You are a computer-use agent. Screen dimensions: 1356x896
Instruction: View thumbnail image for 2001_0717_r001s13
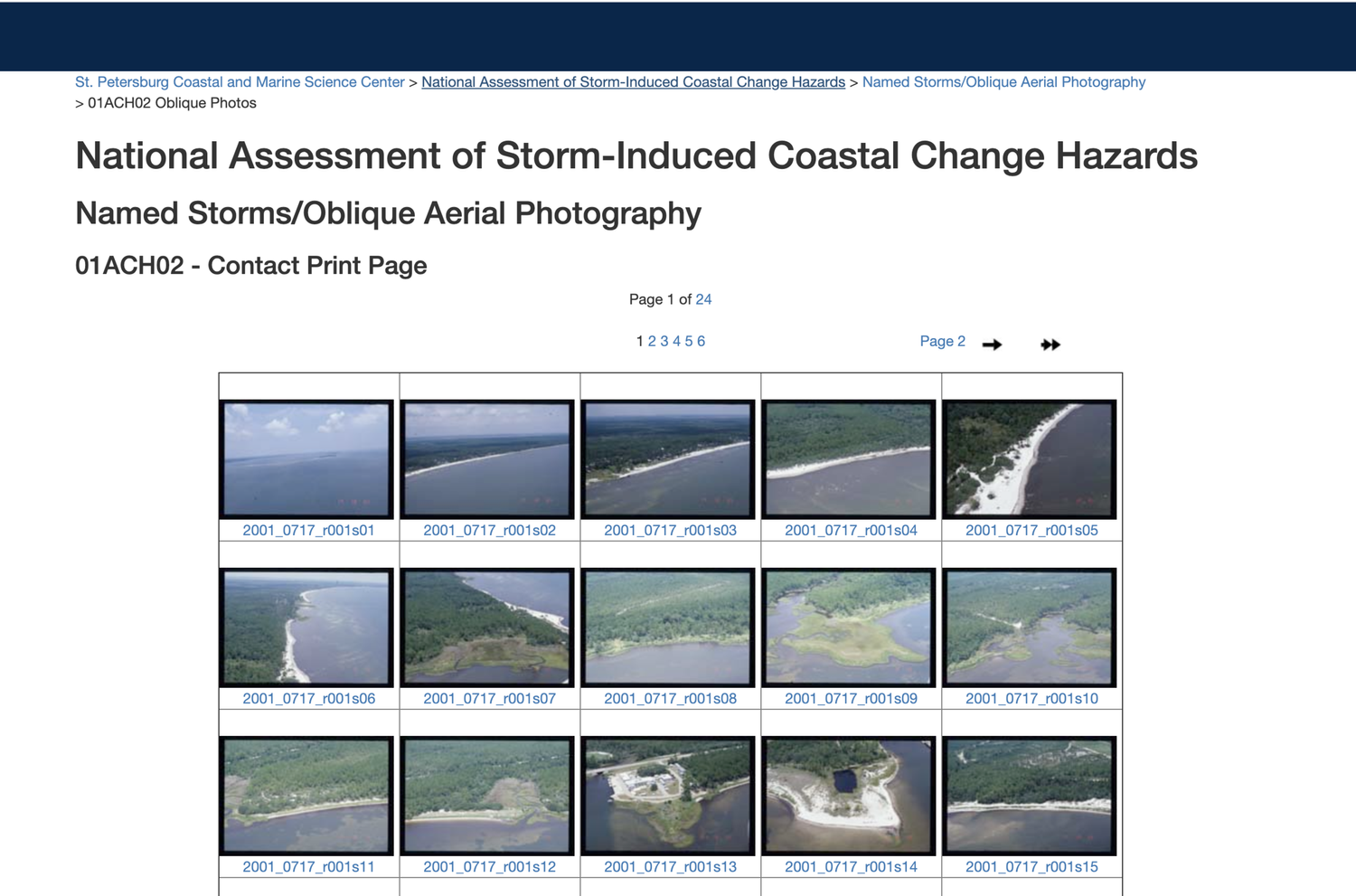668,796
